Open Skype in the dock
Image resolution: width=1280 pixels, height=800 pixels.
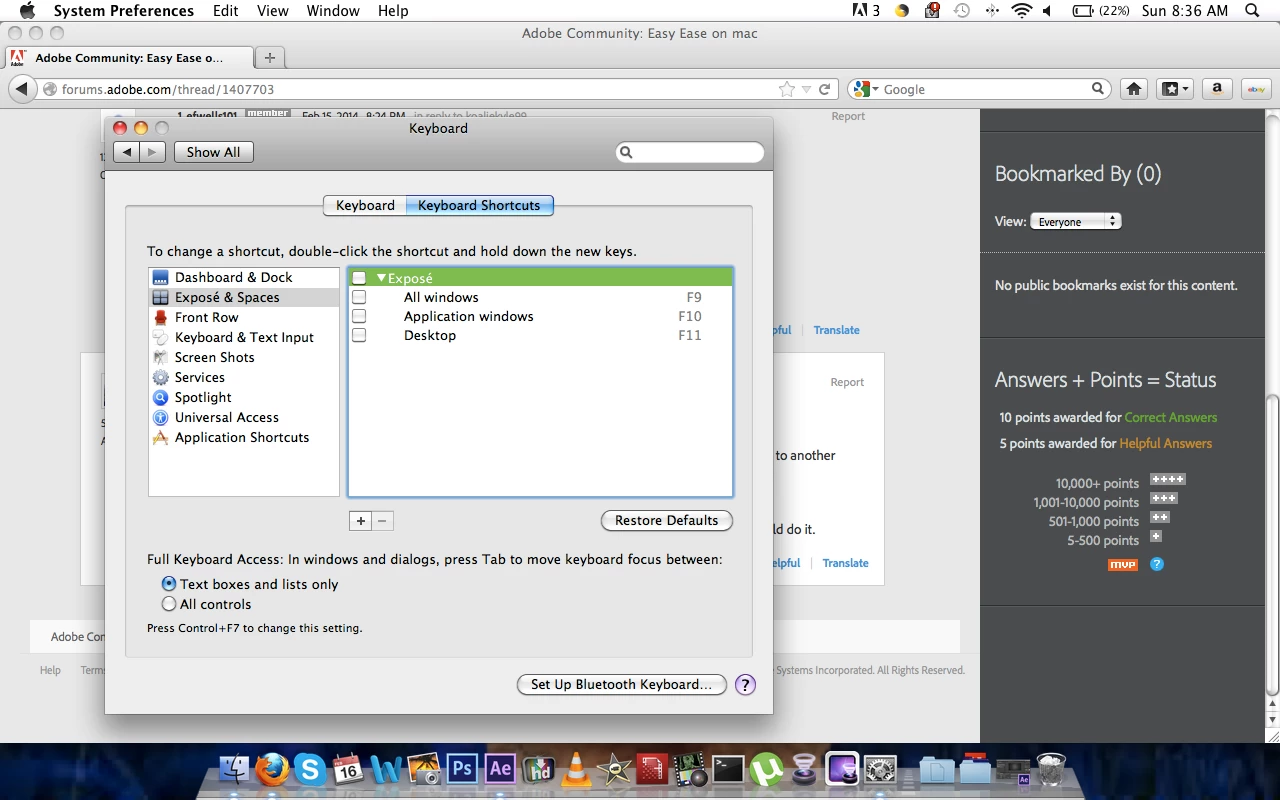pos(310,769)
